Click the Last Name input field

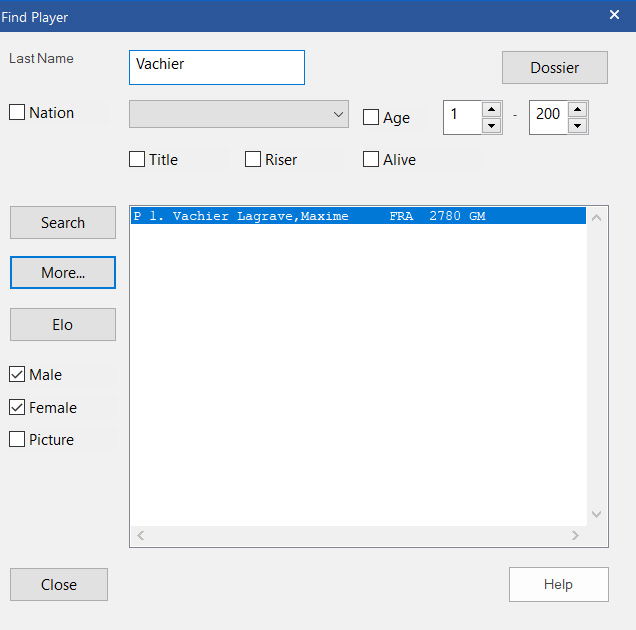click(x=216, y=67)
